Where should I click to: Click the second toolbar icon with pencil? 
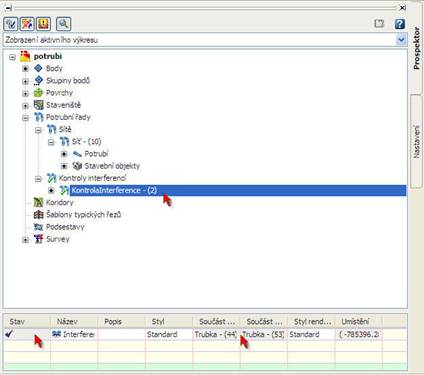coord(27,24)
